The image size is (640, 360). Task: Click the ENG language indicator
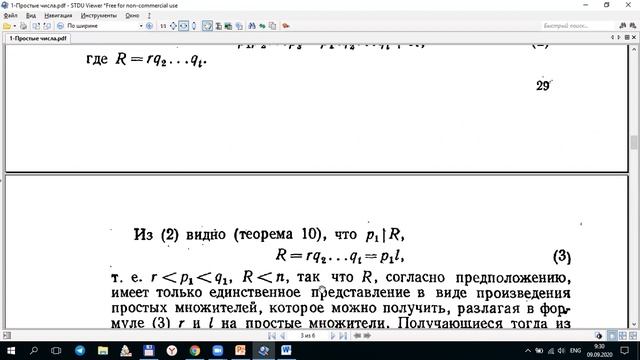[576, 351]
